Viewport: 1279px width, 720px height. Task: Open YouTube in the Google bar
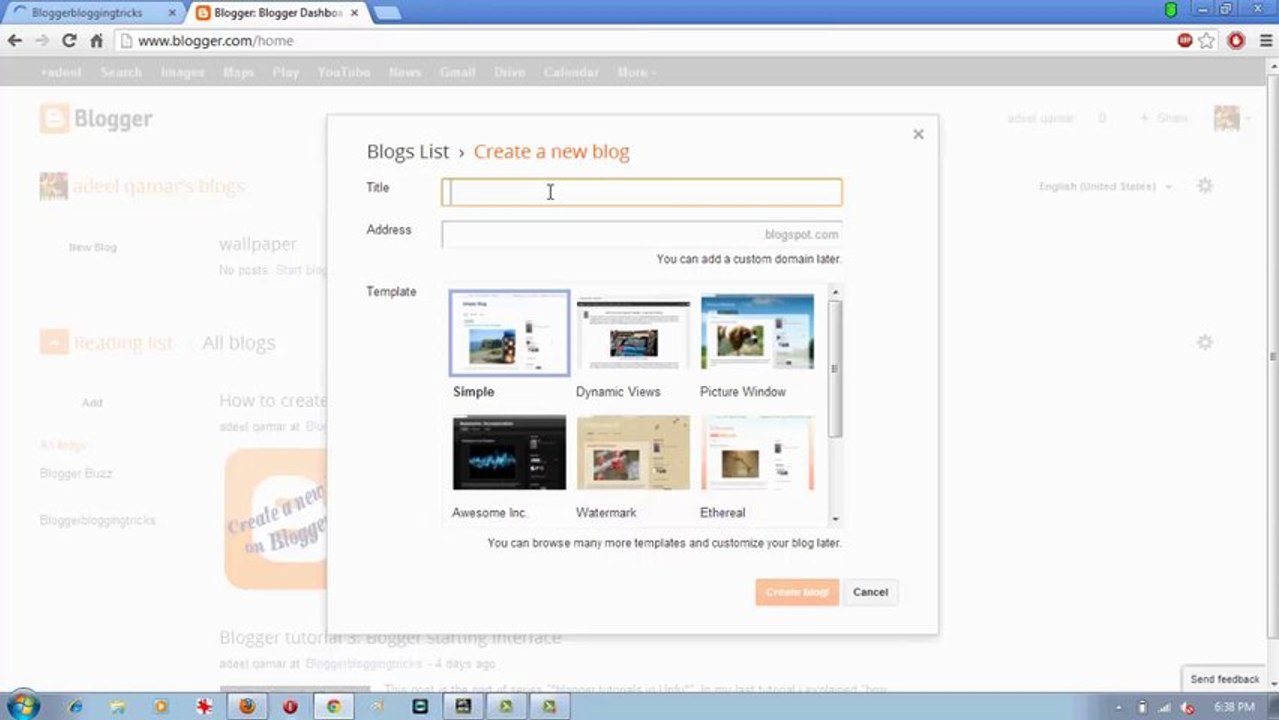click(x=343, y=72)
